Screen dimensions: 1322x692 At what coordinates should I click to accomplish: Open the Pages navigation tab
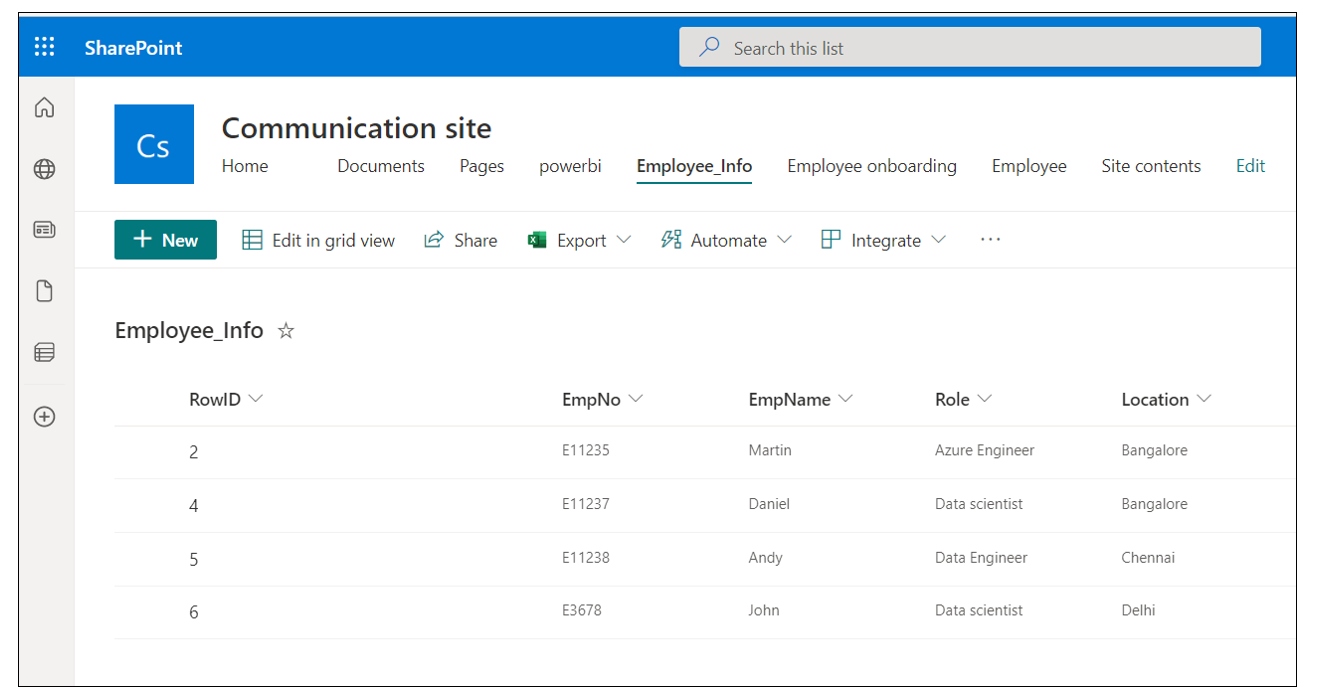click(482, 166)
